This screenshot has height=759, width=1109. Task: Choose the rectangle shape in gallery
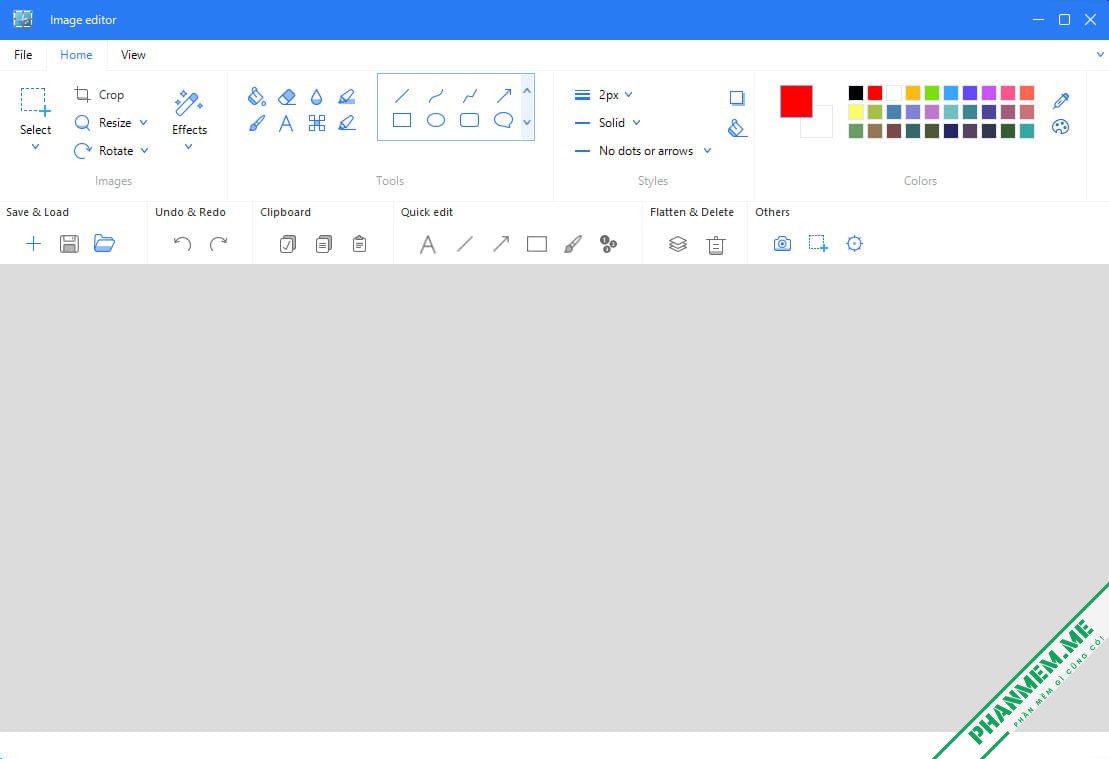402,120
